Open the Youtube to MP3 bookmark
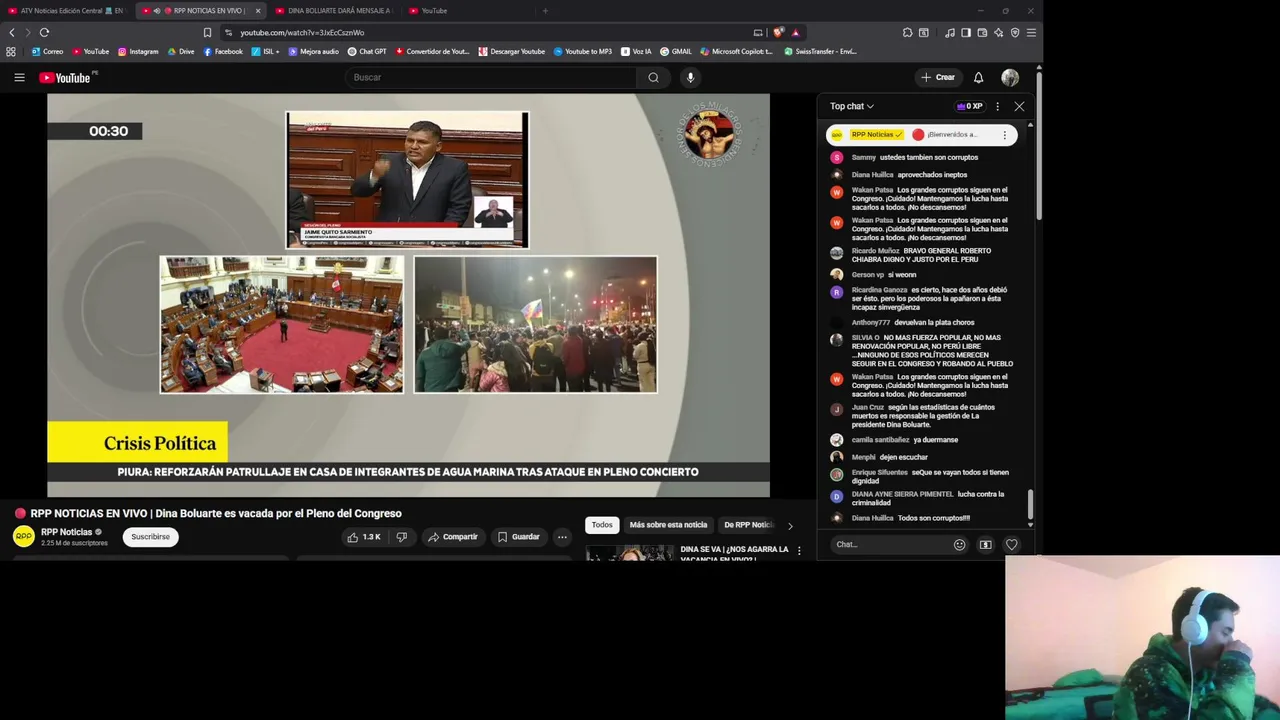The height and width of the screenshot is (720, 1280). click(x=582, y=51)
